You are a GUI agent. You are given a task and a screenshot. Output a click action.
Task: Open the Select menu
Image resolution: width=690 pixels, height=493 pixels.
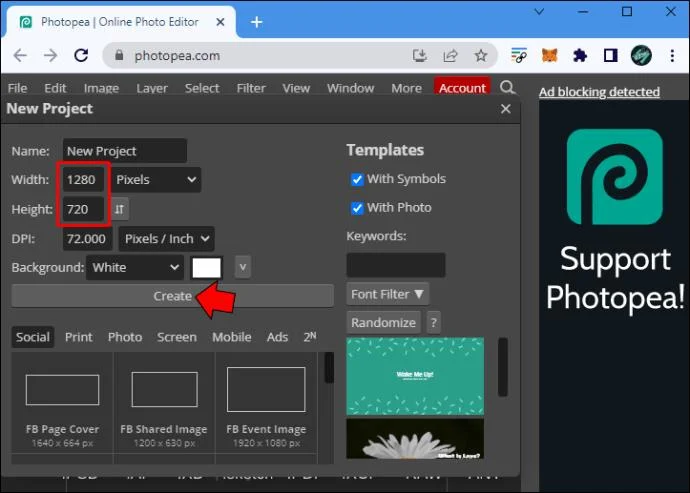202,88
